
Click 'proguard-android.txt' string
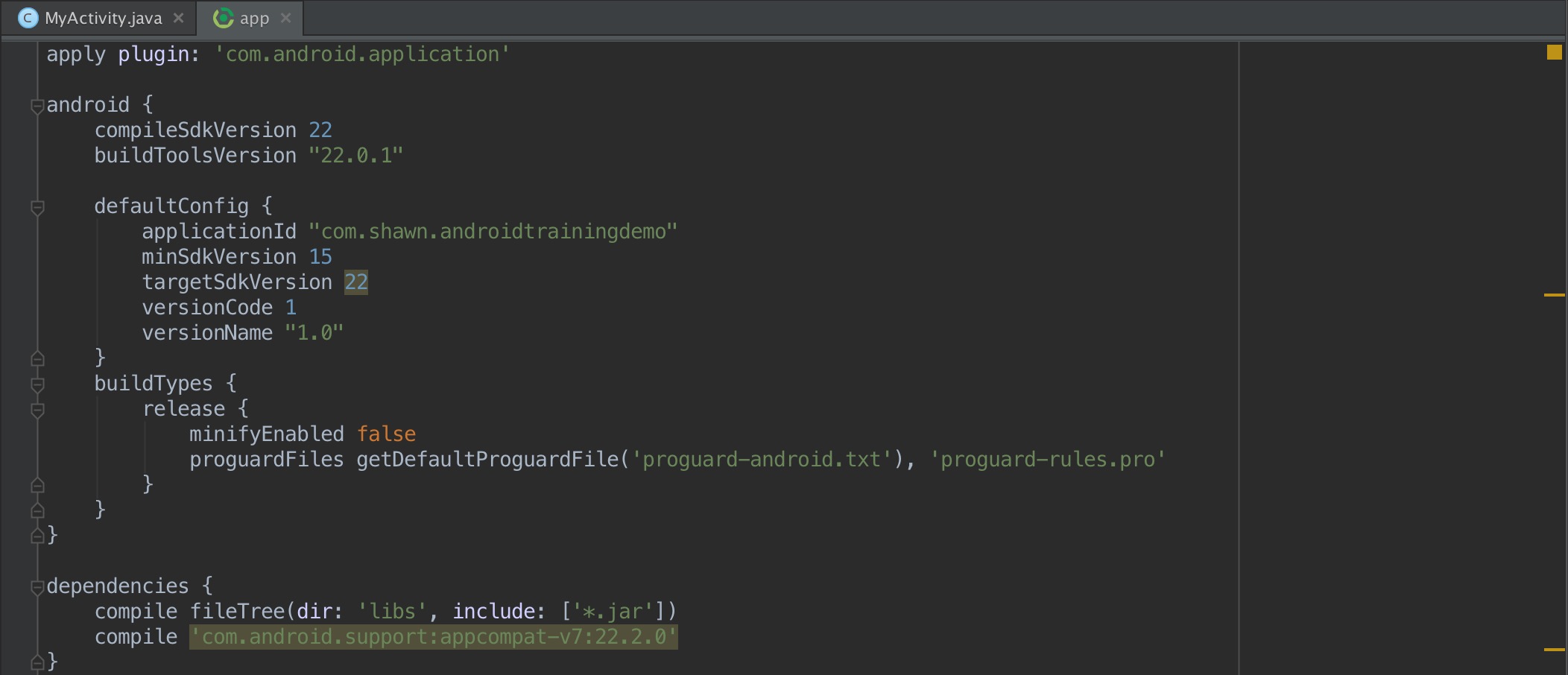pyautogui.click(x=762, y=460)
